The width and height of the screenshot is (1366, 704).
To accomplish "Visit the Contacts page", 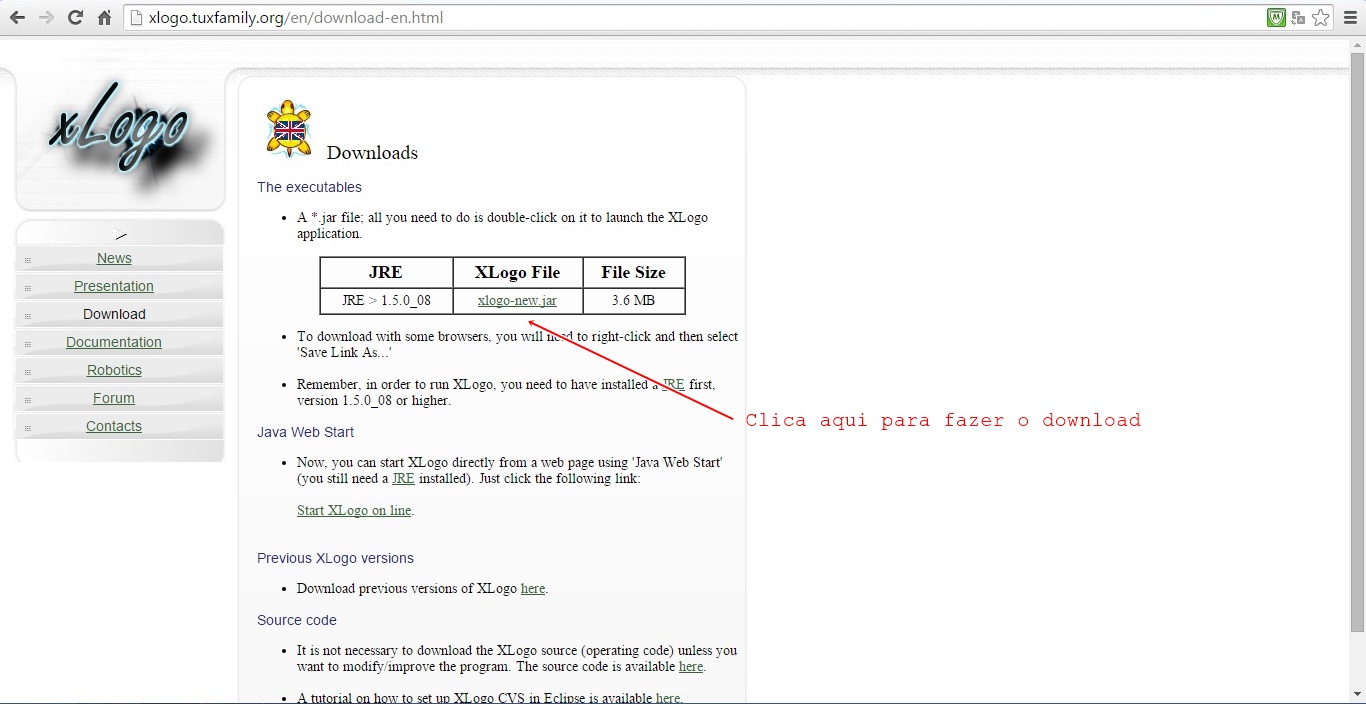I will coord(113,426).
